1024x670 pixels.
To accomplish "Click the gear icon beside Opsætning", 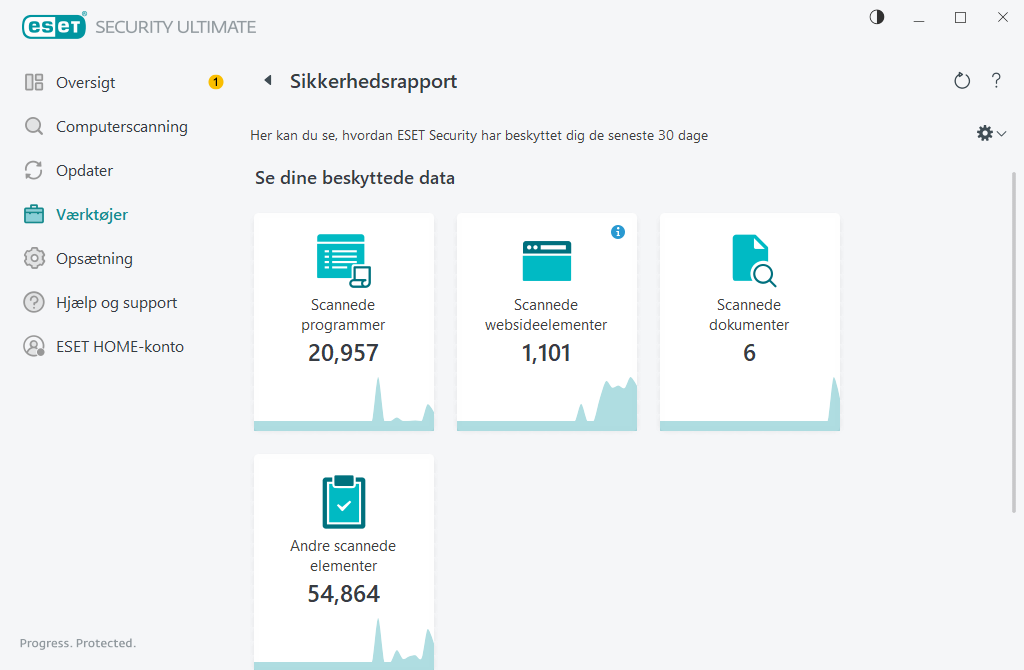I will pyautogui.click(x=34, y=259).
